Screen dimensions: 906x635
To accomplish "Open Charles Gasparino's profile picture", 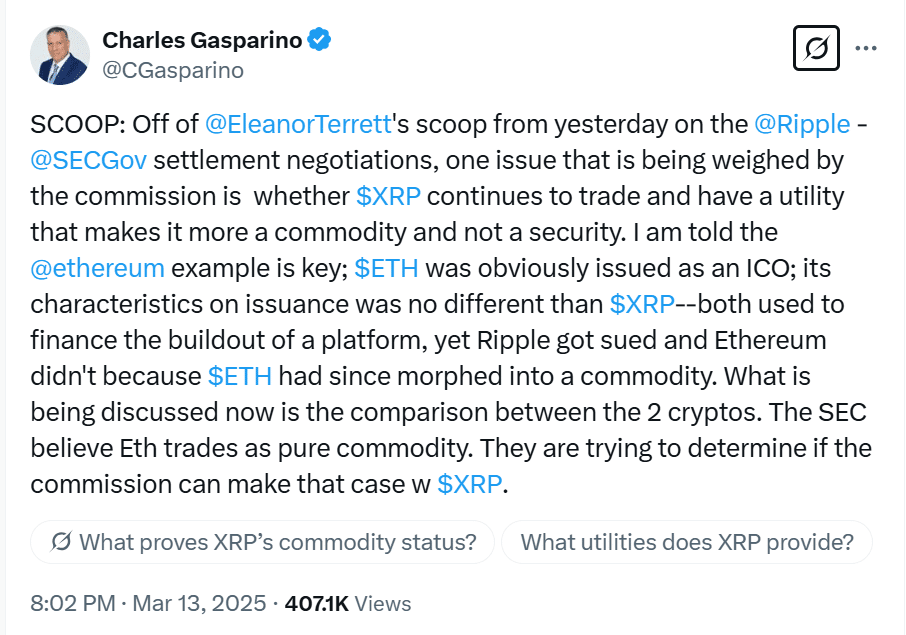I will click(x=60, y=55).
